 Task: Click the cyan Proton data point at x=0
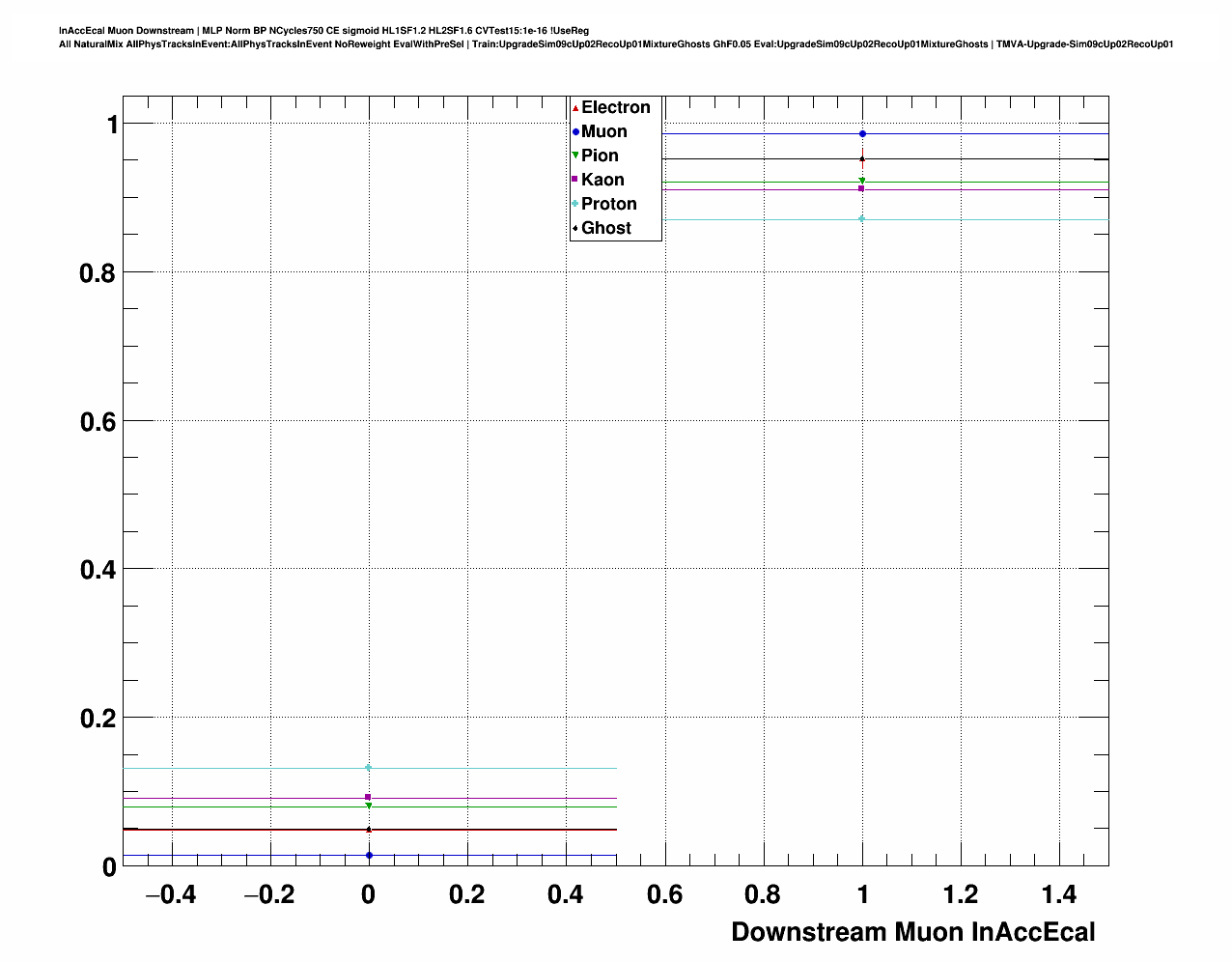(x=368, y=768)
